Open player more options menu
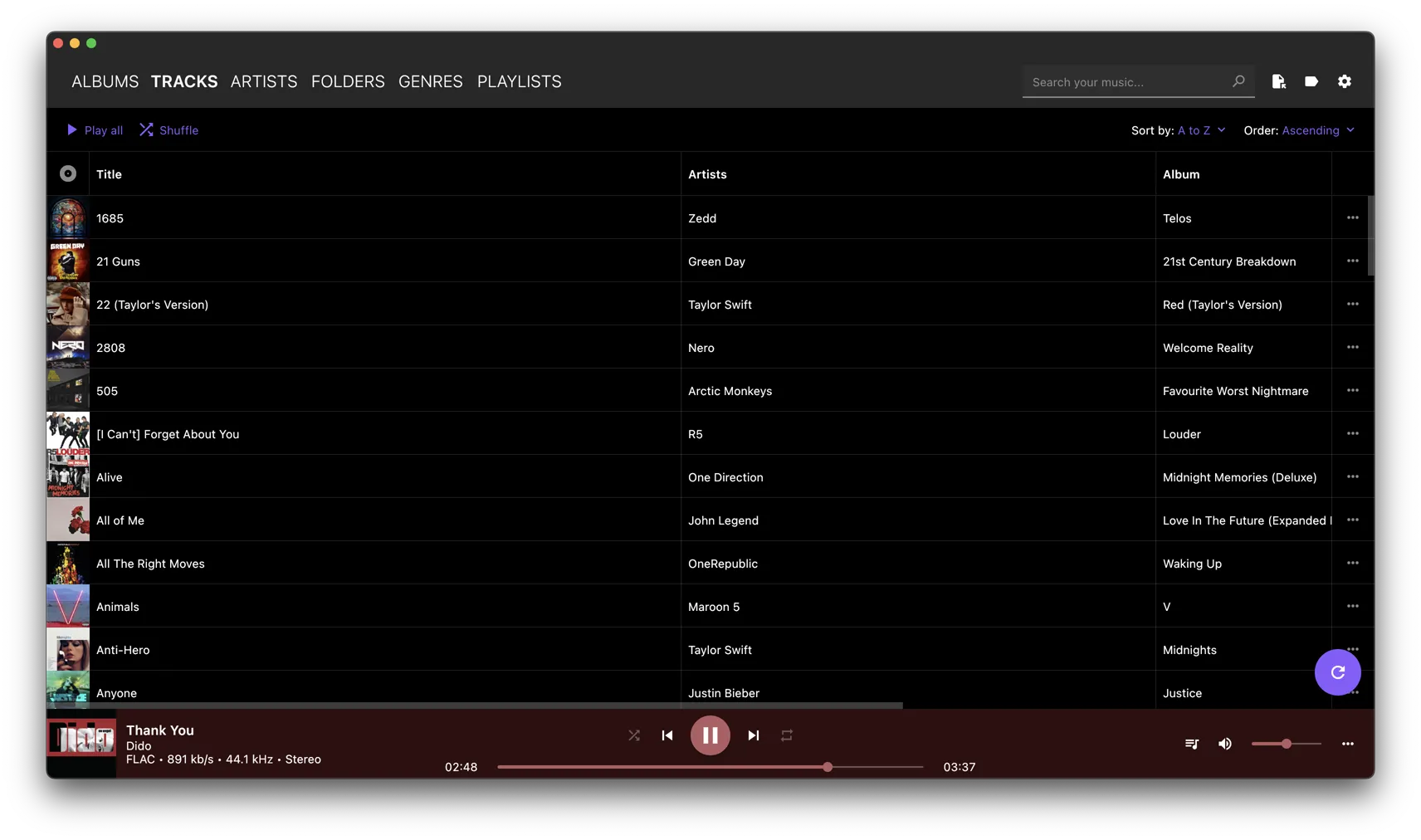1421x840 pixels. pyautogui.click(x=1348, y=744)
